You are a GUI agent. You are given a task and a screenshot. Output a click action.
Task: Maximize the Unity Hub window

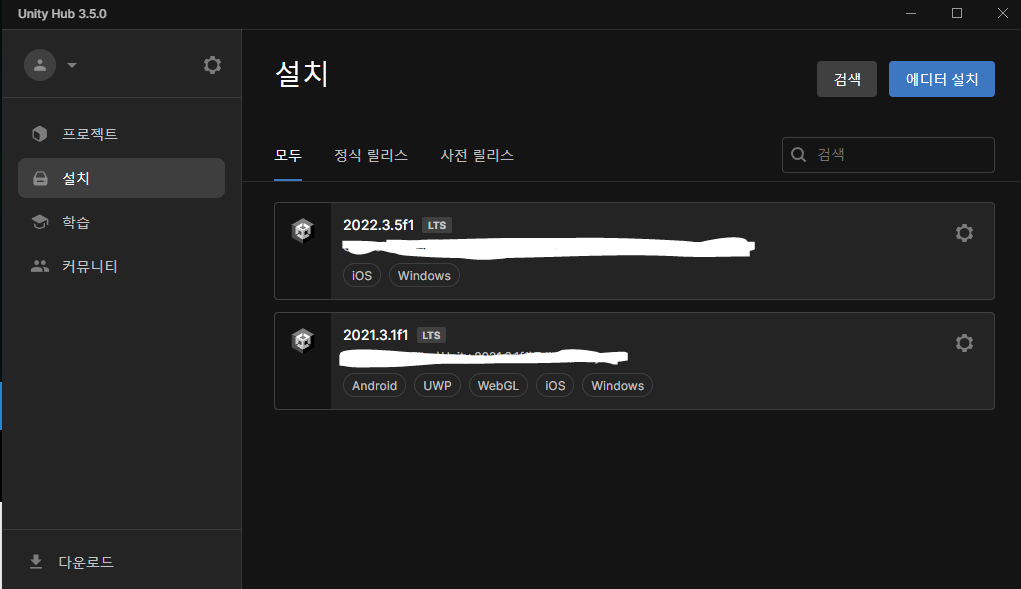(957, 14)
